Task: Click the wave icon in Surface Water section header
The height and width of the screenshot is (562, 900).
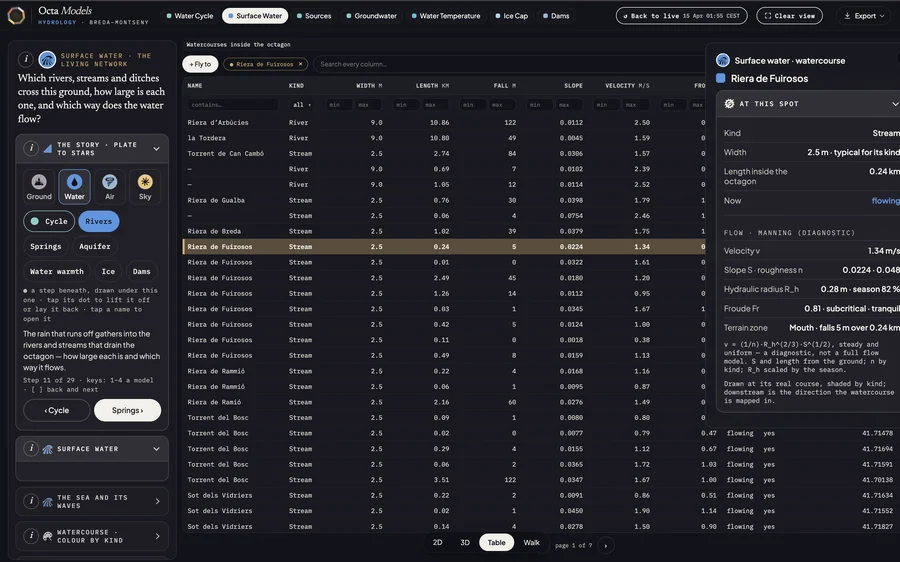Action: coord(48,449)
